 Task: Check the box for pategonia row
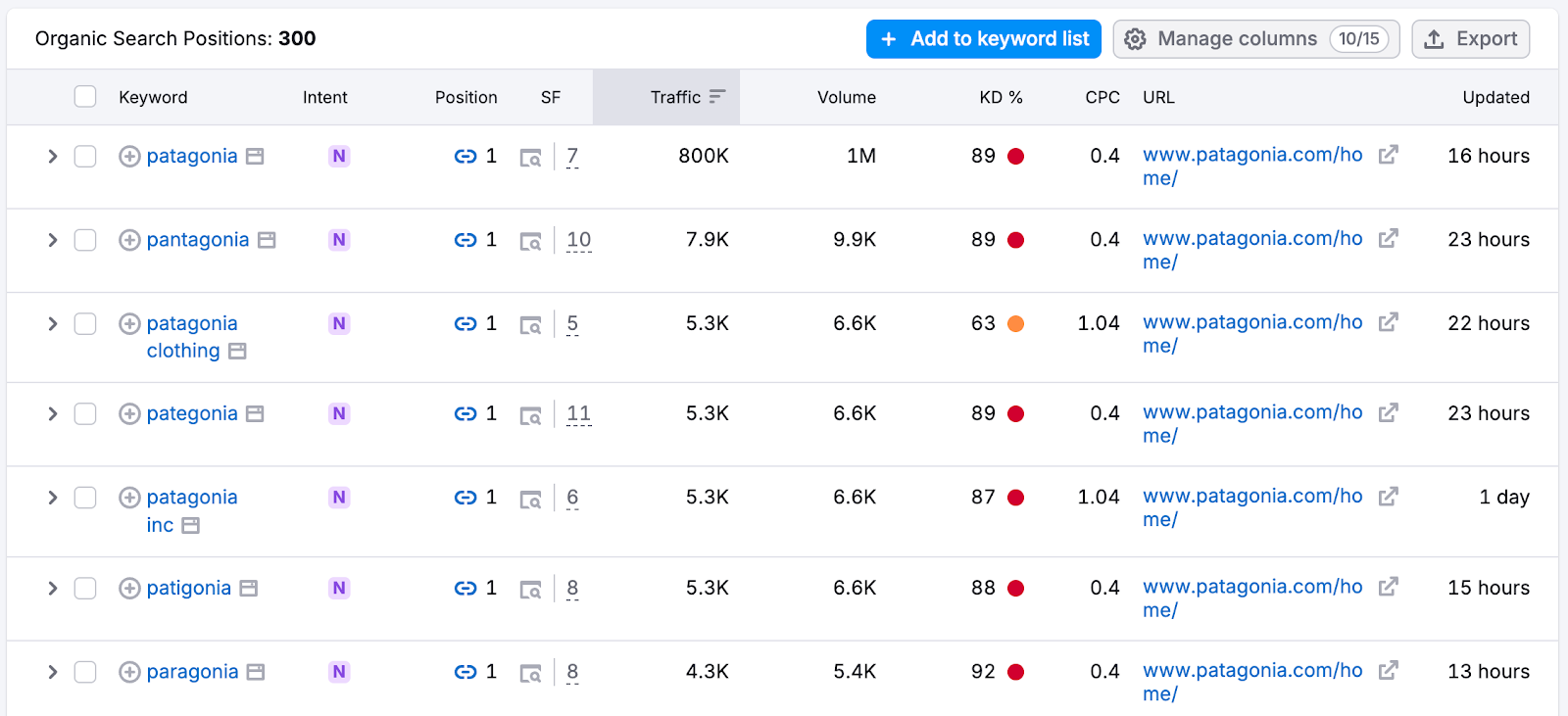85,413
